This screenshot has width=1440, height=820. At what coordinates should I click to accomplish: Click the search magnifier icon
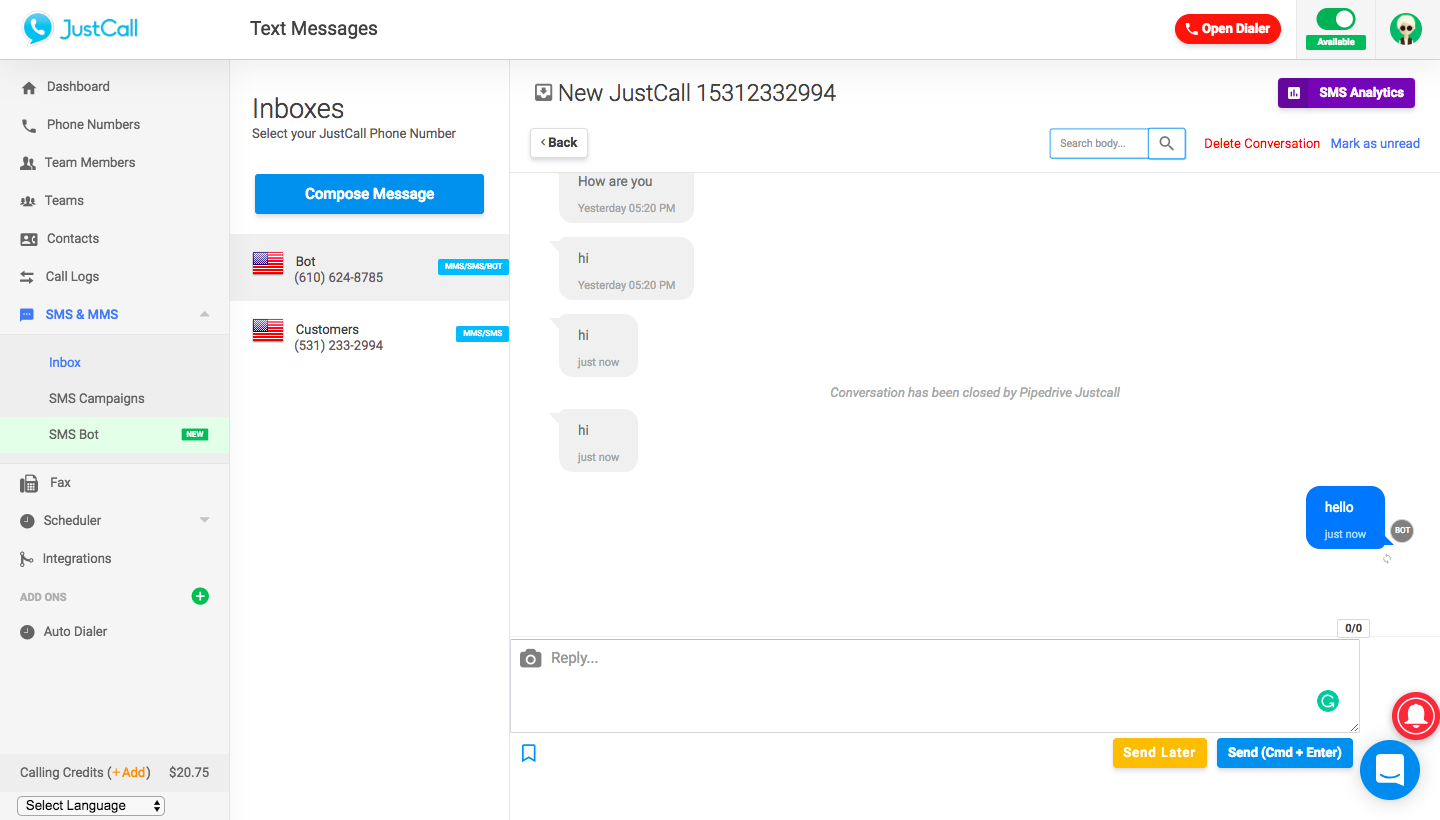tap(1167, 144)
